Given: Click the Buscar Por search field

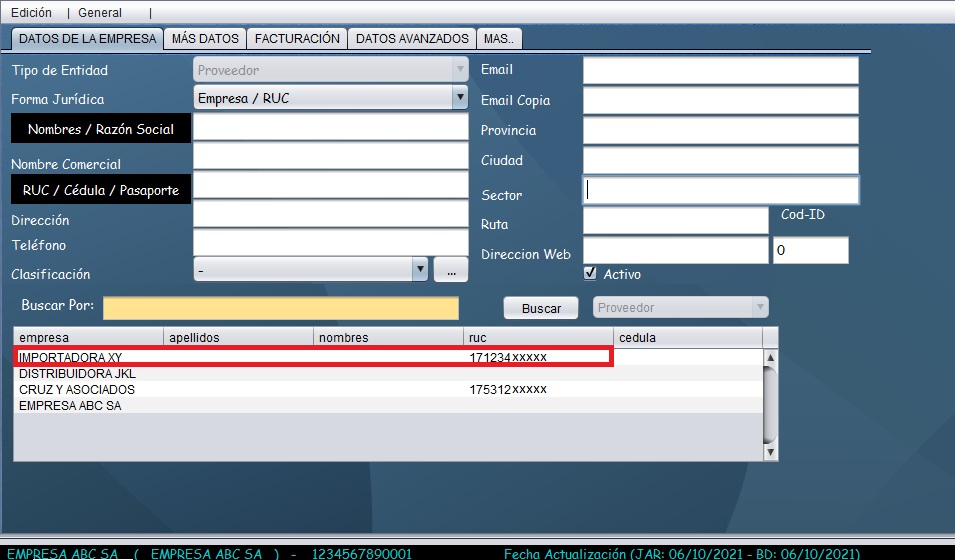Looking at the screenshot, I should tap(280, 308).
